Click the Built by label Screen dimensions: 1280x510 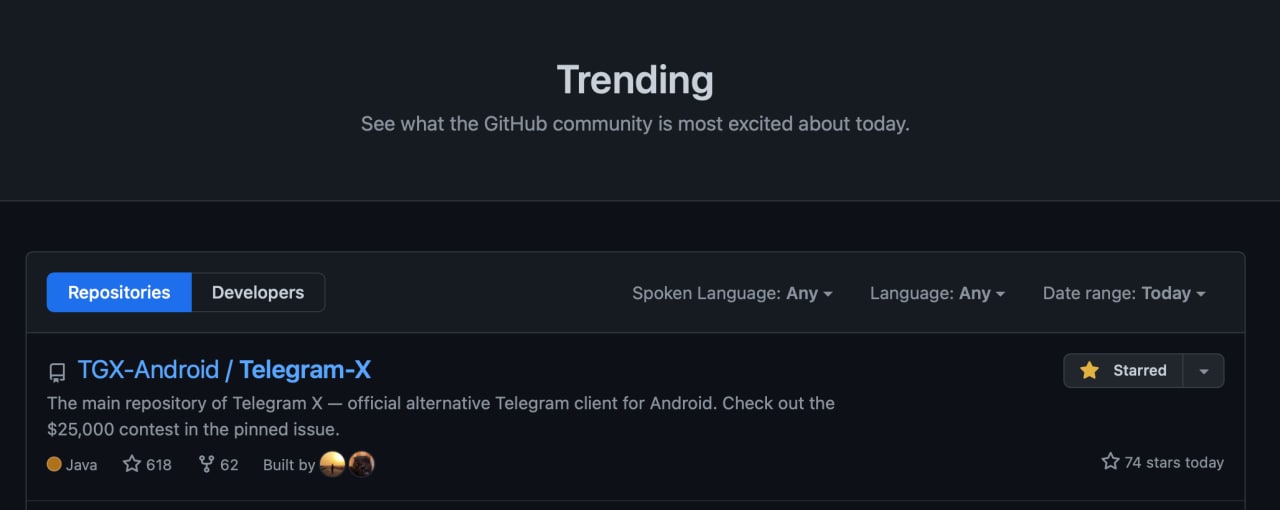tap(289, 465)
